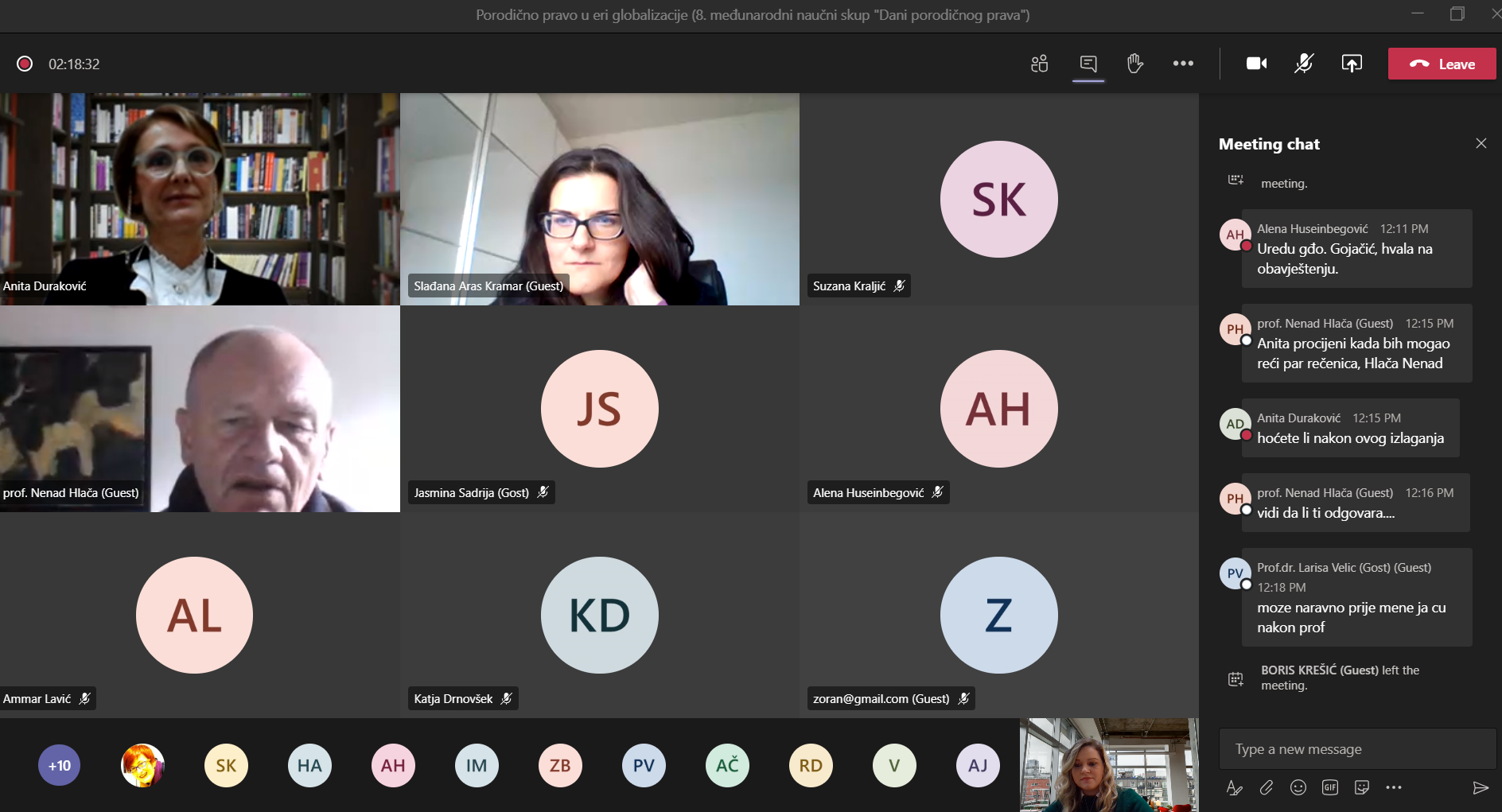This screenshot has width=1502, height=812.
Task: Open the emoji picker
Action: [1298, 787]
